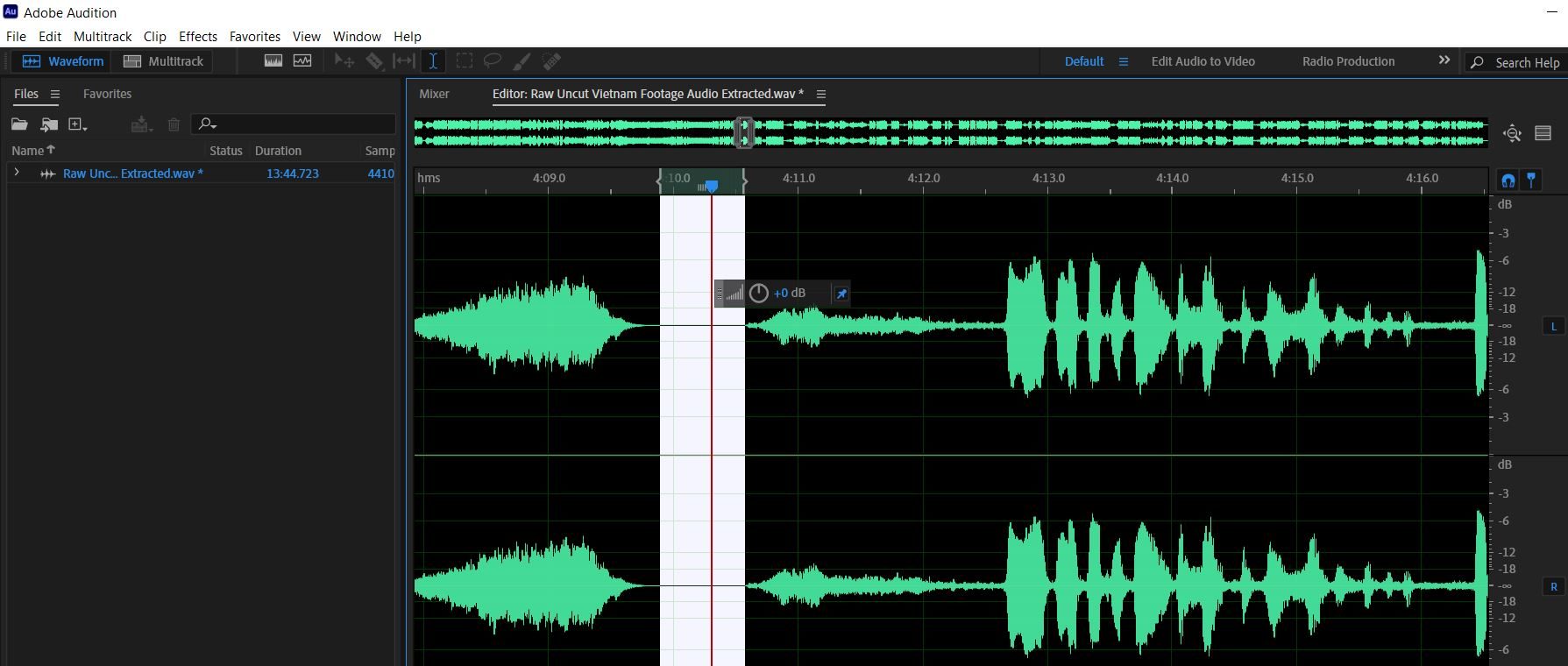The height and width of the screenshot is (666, 1568).
Task: Select the Marquee Selection tool
Action: pos(465,61)
